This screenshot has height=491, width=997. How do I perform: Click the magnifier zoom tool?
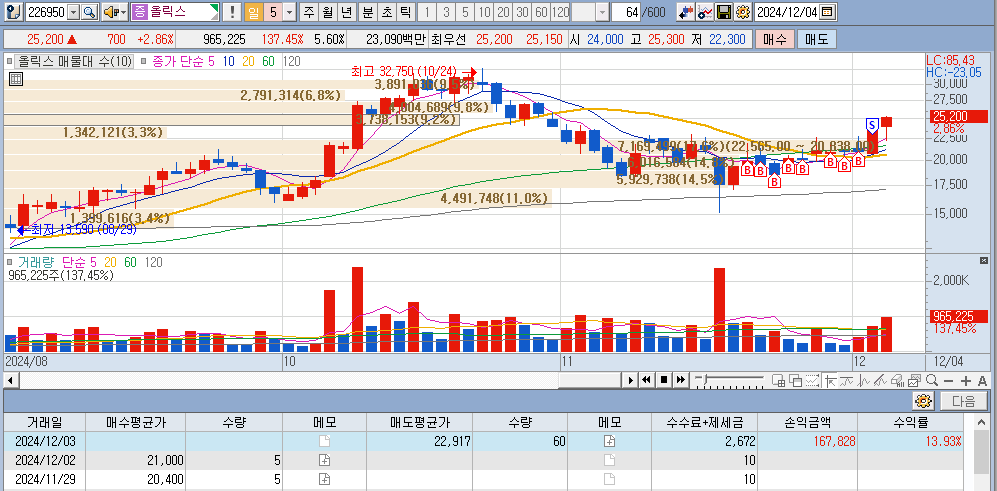pyautogui.click(x=932, y=380)
